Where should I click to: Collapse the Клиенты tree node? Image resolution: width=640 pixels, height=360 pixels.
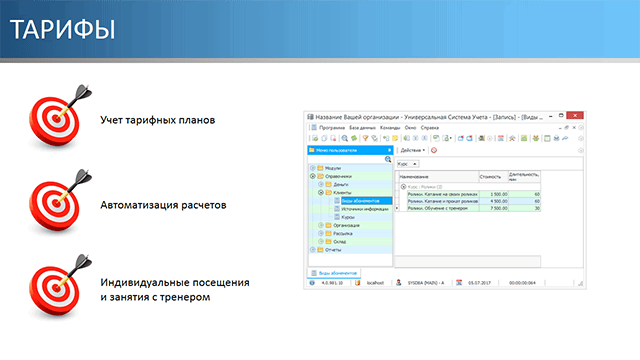click(x=321, y=193)
